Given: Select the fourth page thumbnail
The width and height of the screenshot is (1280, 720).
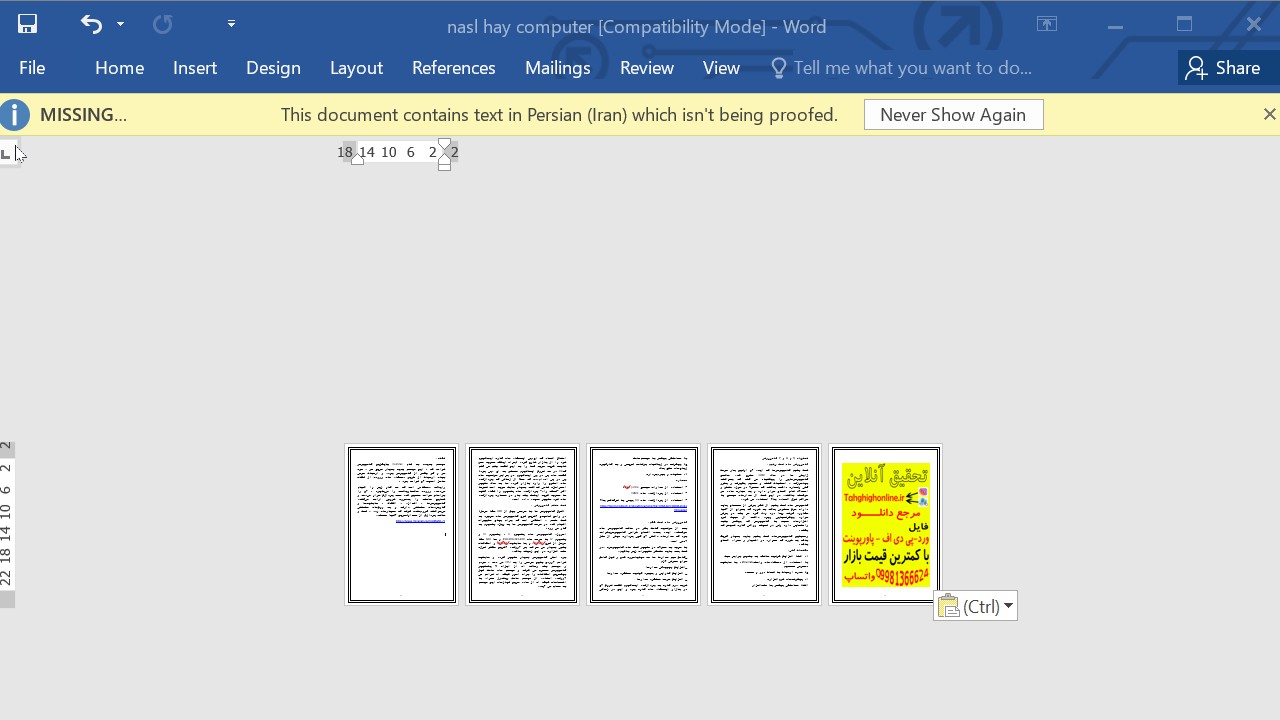Looking at the screenshot, I should (764, 525).
